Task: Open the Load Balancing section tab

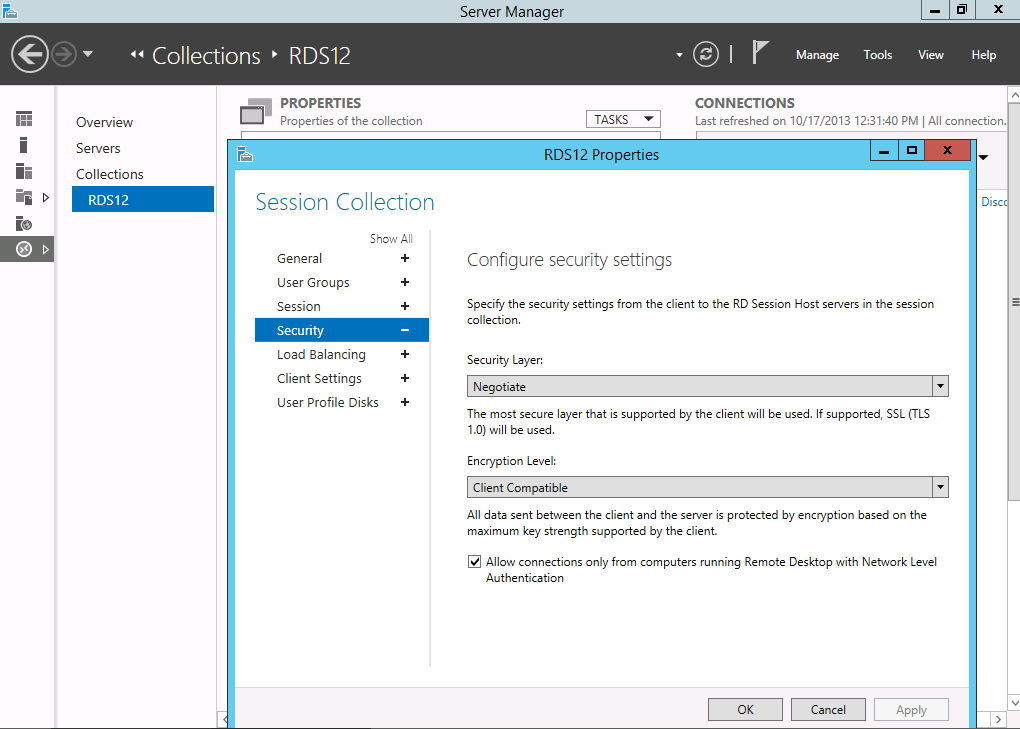Action: (x=321, y=354)
